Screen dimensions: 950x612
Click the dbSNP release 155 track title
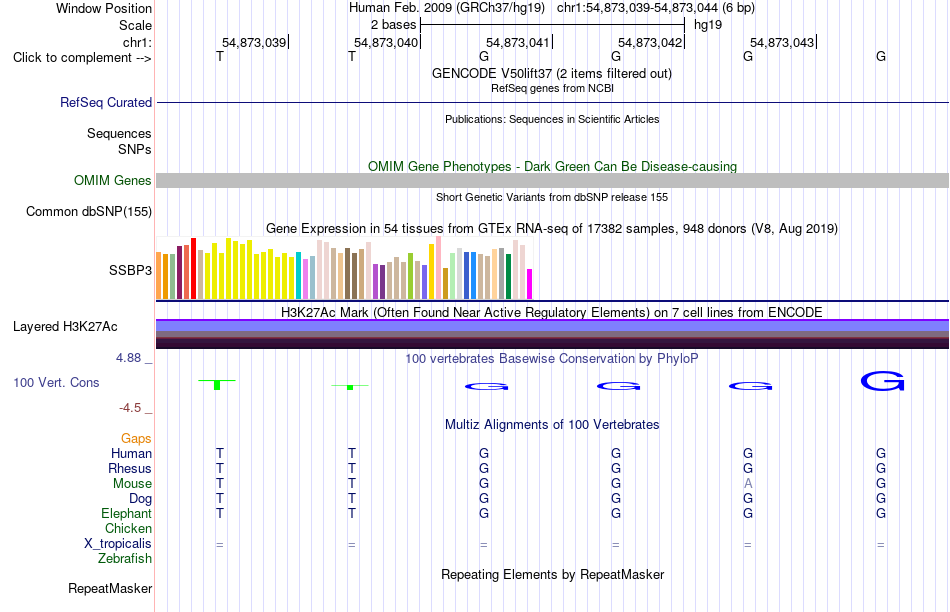552,198
